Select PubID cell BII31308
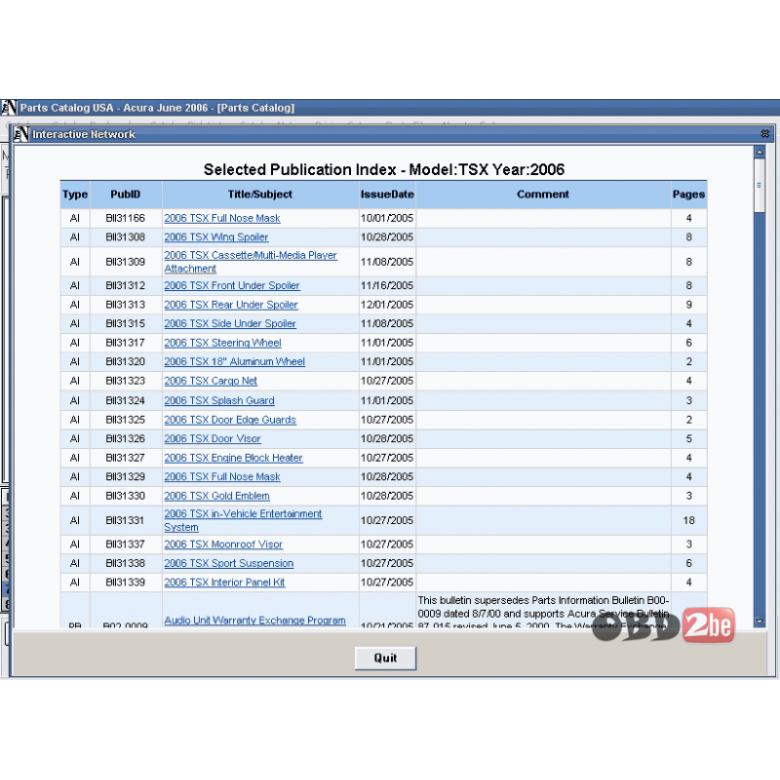Viewport: 780px width, 780px height. pos(125,237)
